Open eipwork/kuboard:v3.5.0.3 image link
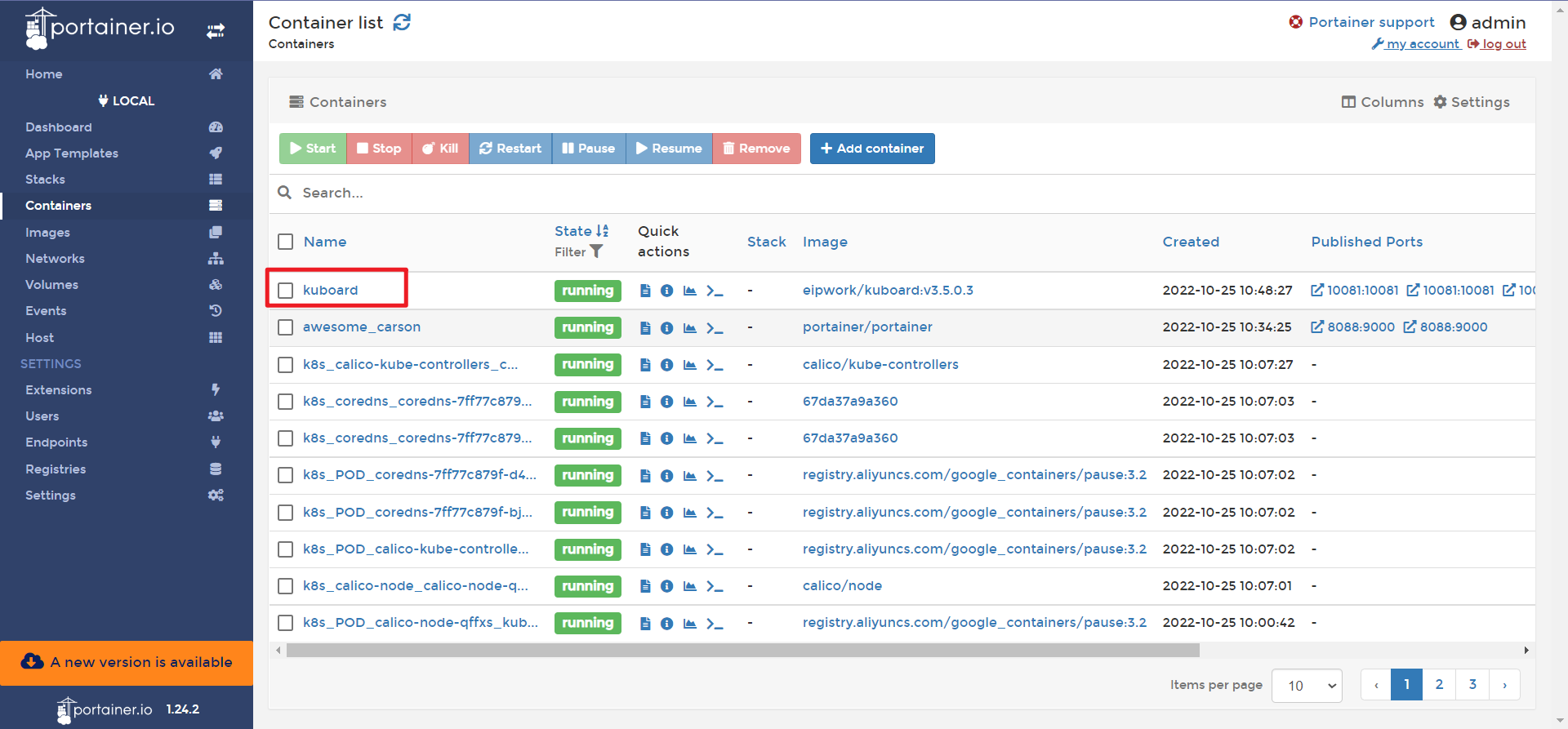Viewport: 1568px width, 729px height. coord(888,290)
